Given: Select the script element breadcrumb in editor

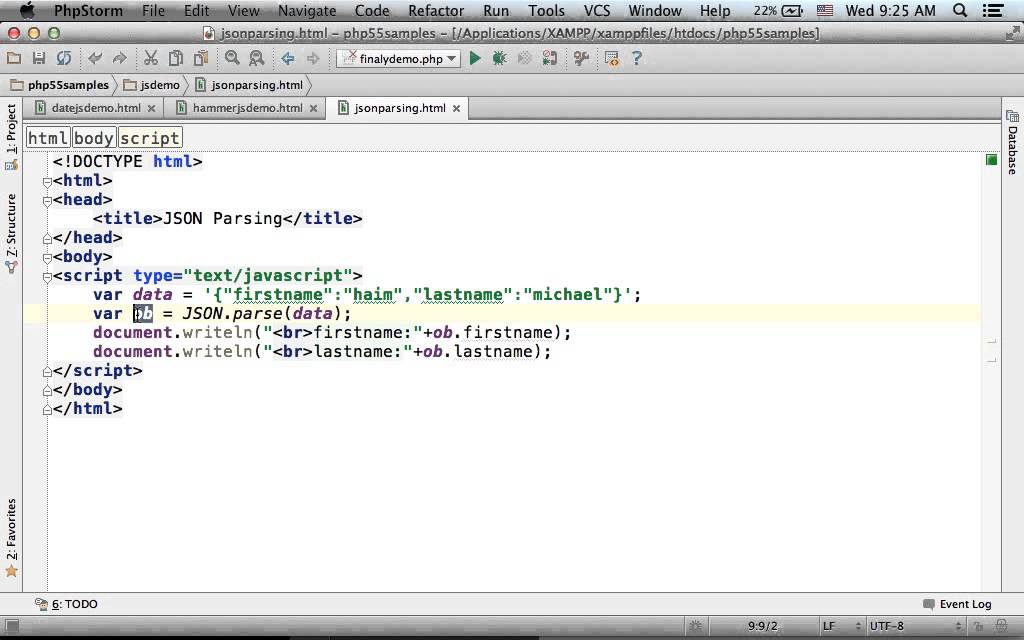Looking at the screenshot, I should point(150,138).
